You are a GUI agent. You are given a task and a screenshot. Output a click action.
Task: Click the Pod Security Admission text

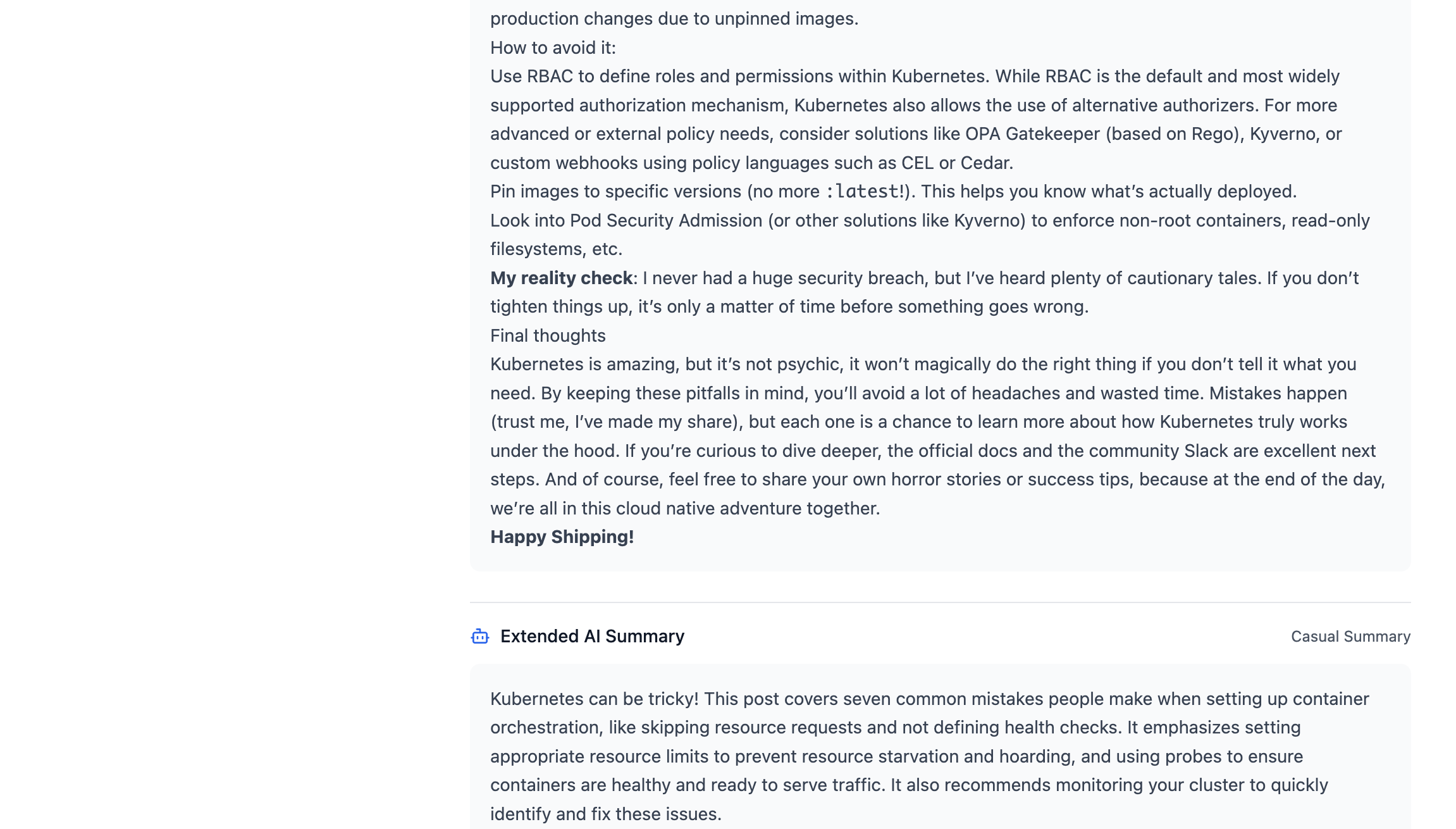click(666, 221)
